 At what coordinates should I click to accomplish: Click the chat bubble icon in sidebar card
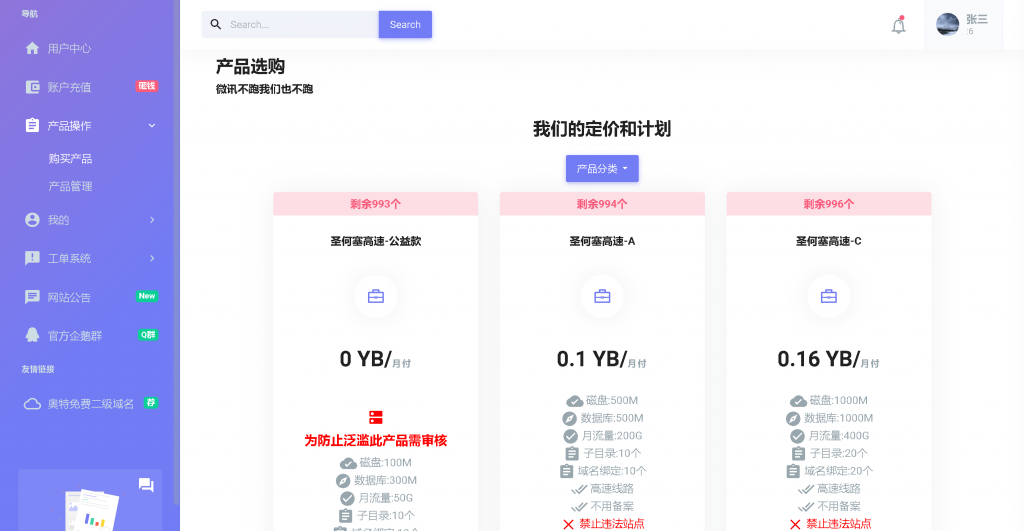[146, 485]
